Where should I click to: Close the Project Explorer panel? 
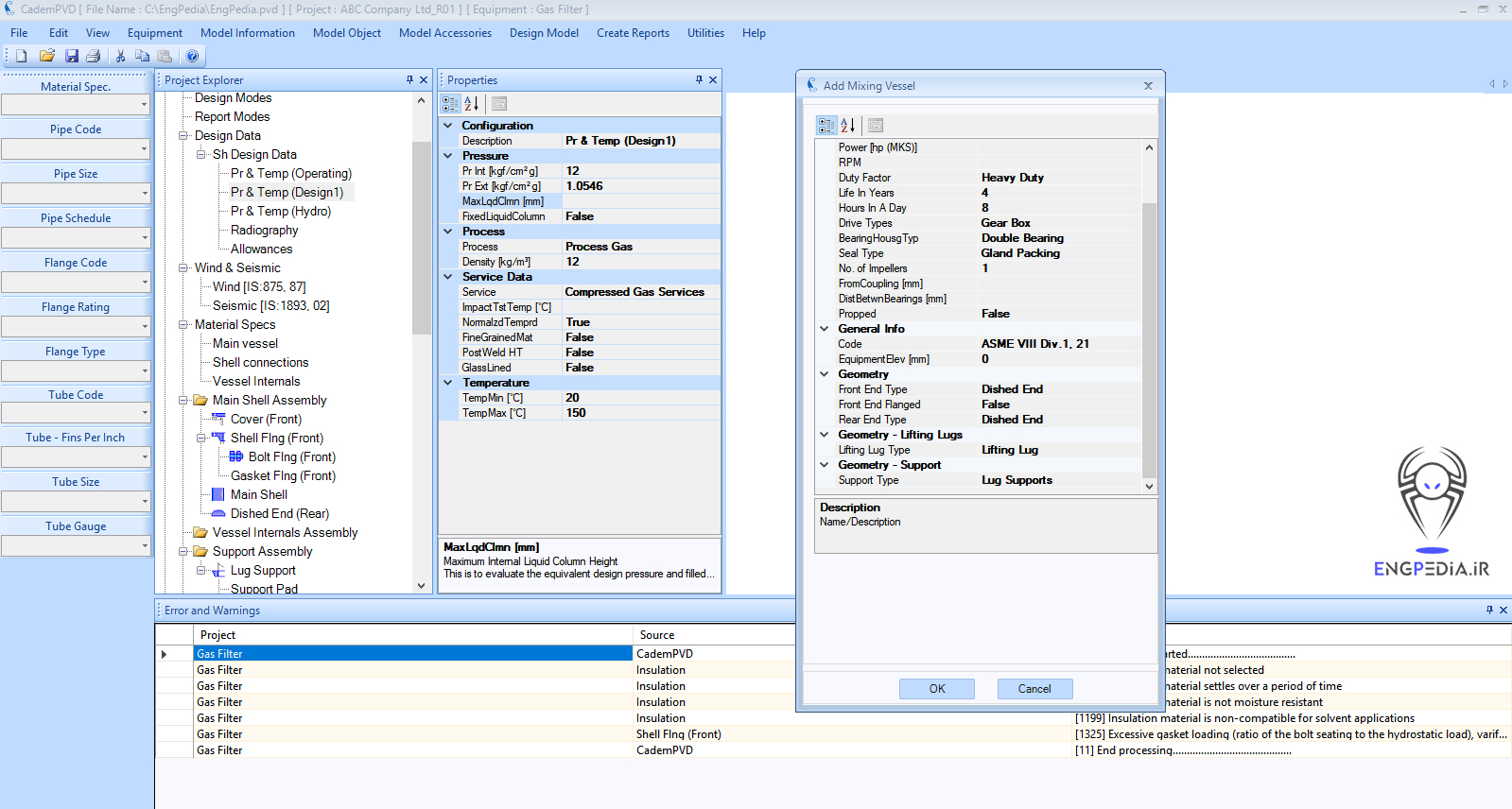[x=424, y=80]
